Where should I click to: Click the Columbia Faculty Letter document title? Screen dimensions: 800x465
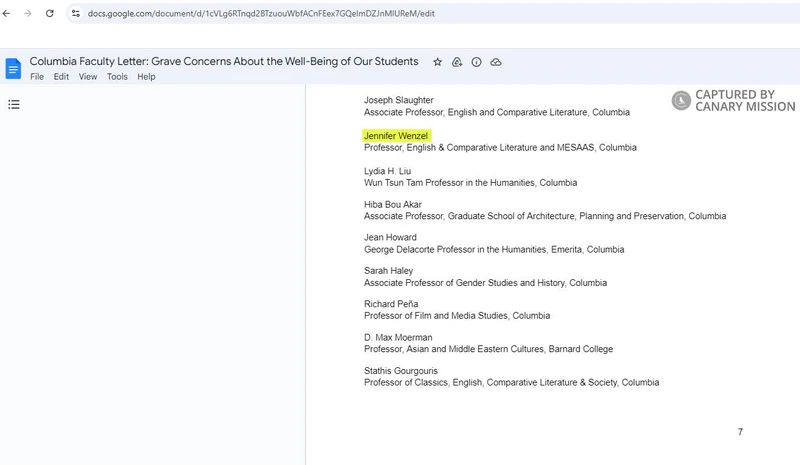coord(224,62)
